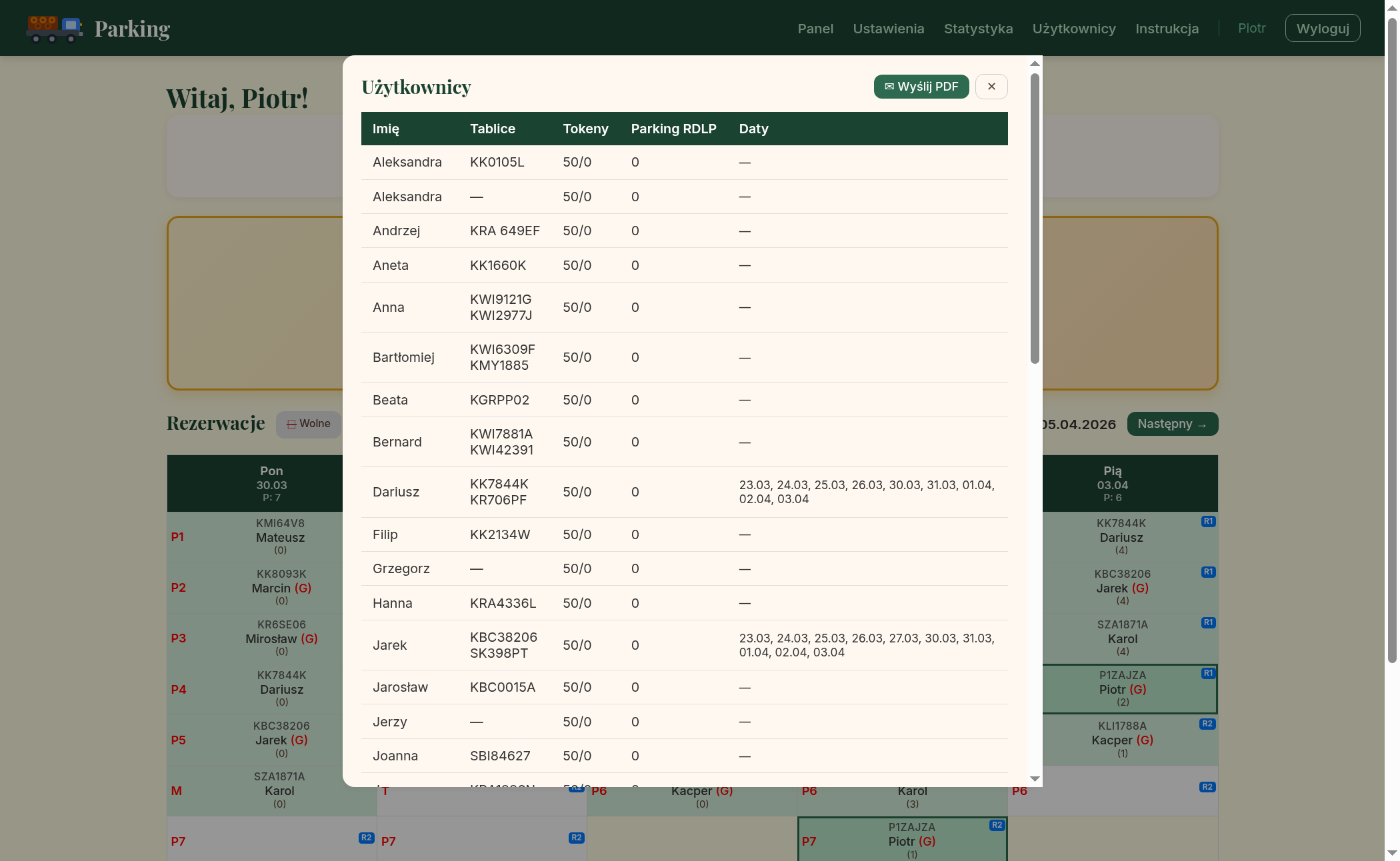Click the page scrollbar down arrow
This screenshot has height=861, width=1400.
(x=1391, y=853)
